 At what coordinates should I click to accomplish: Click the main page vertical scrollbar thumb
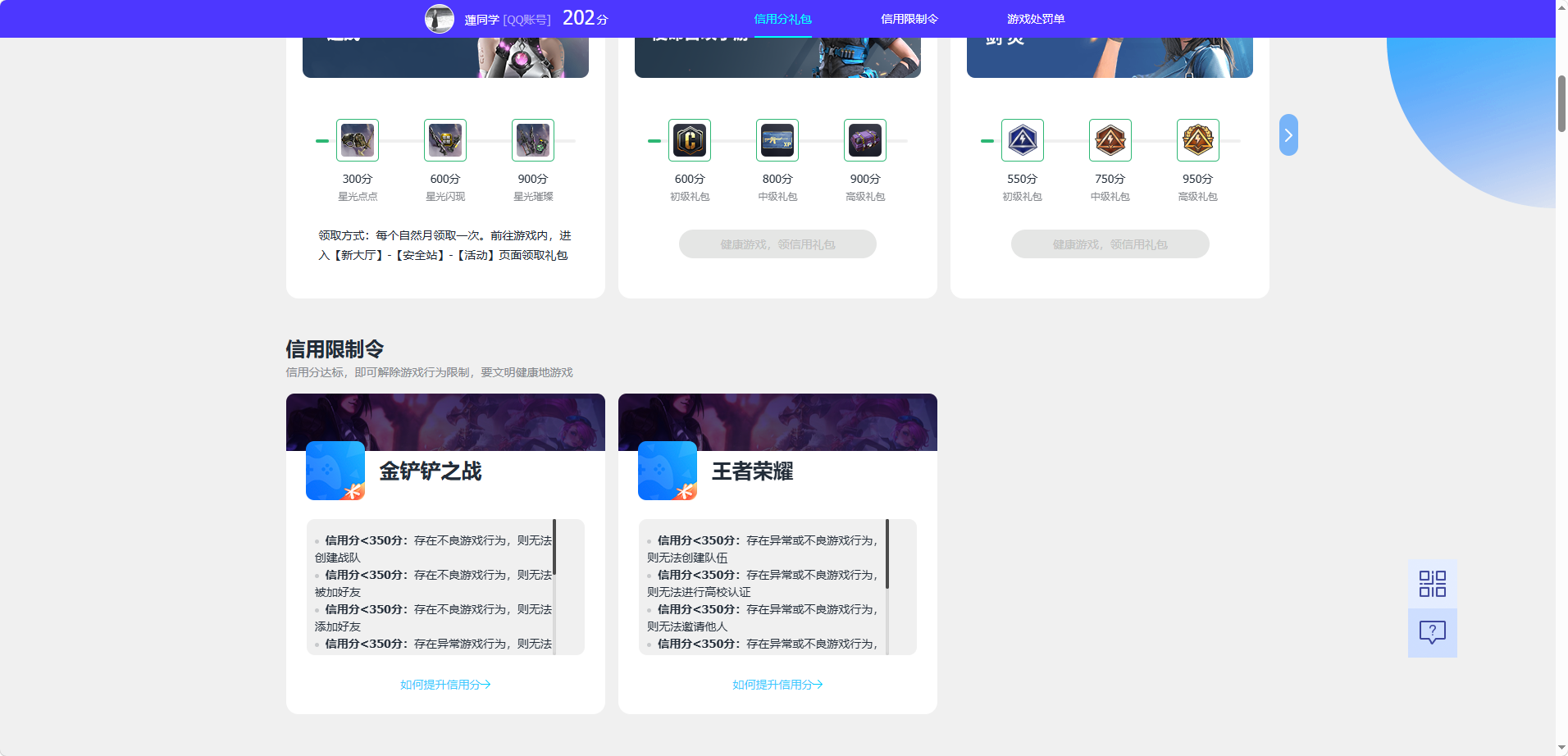[1561, 103]
